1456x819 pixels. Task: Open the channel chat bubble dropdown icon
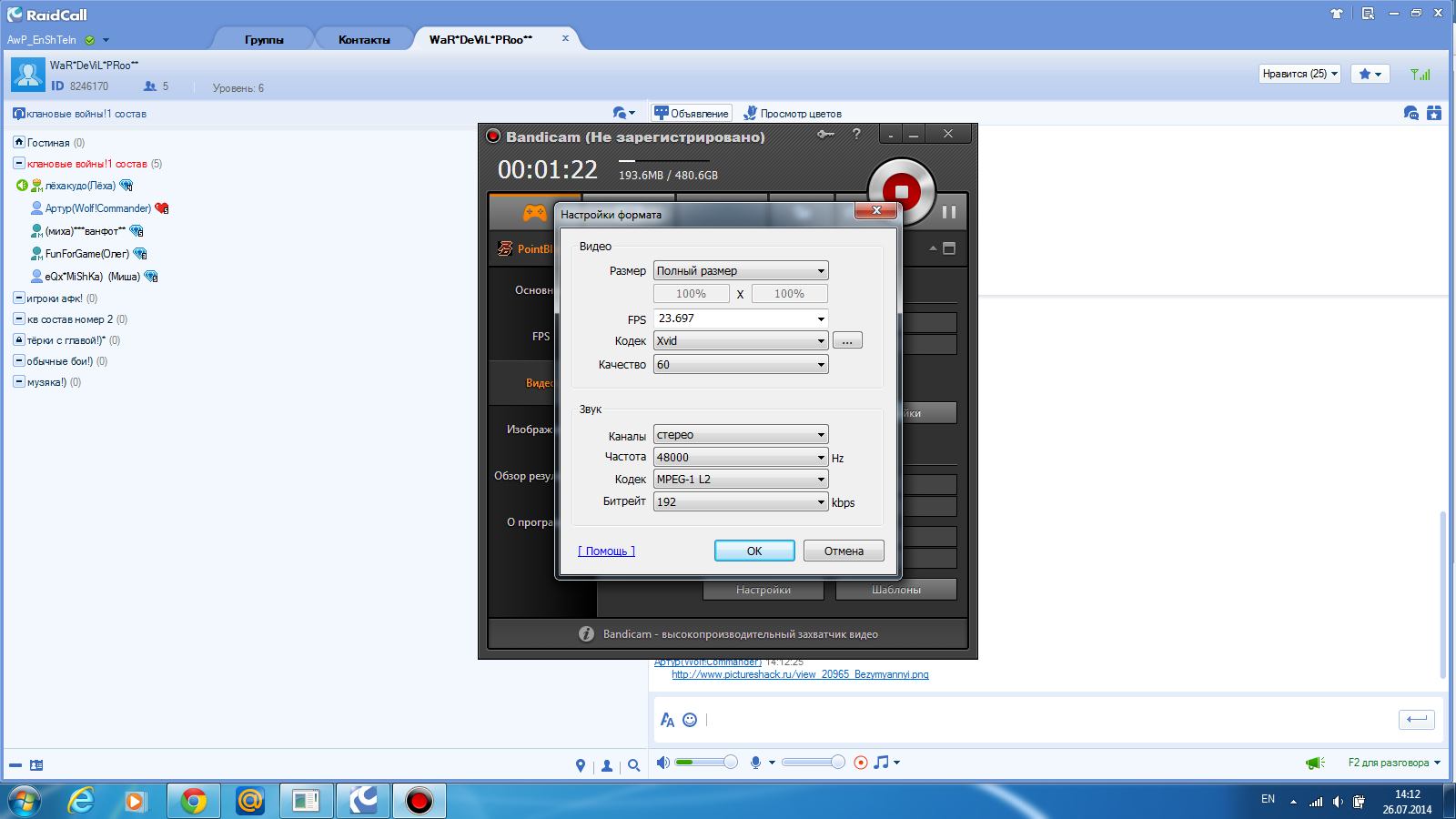coord(623,113)
